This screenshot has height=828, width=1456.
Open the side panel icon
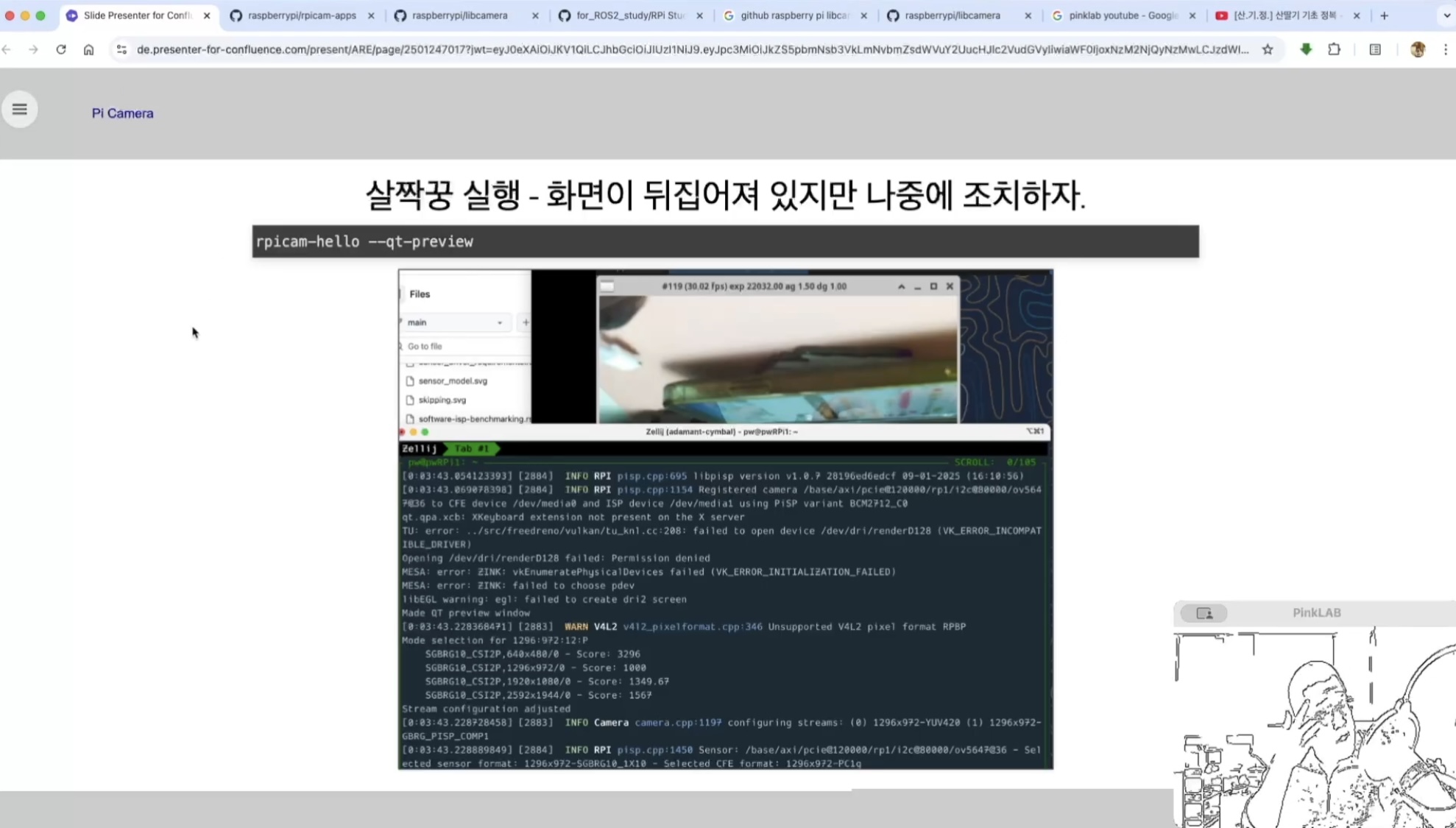point(1374,49)
